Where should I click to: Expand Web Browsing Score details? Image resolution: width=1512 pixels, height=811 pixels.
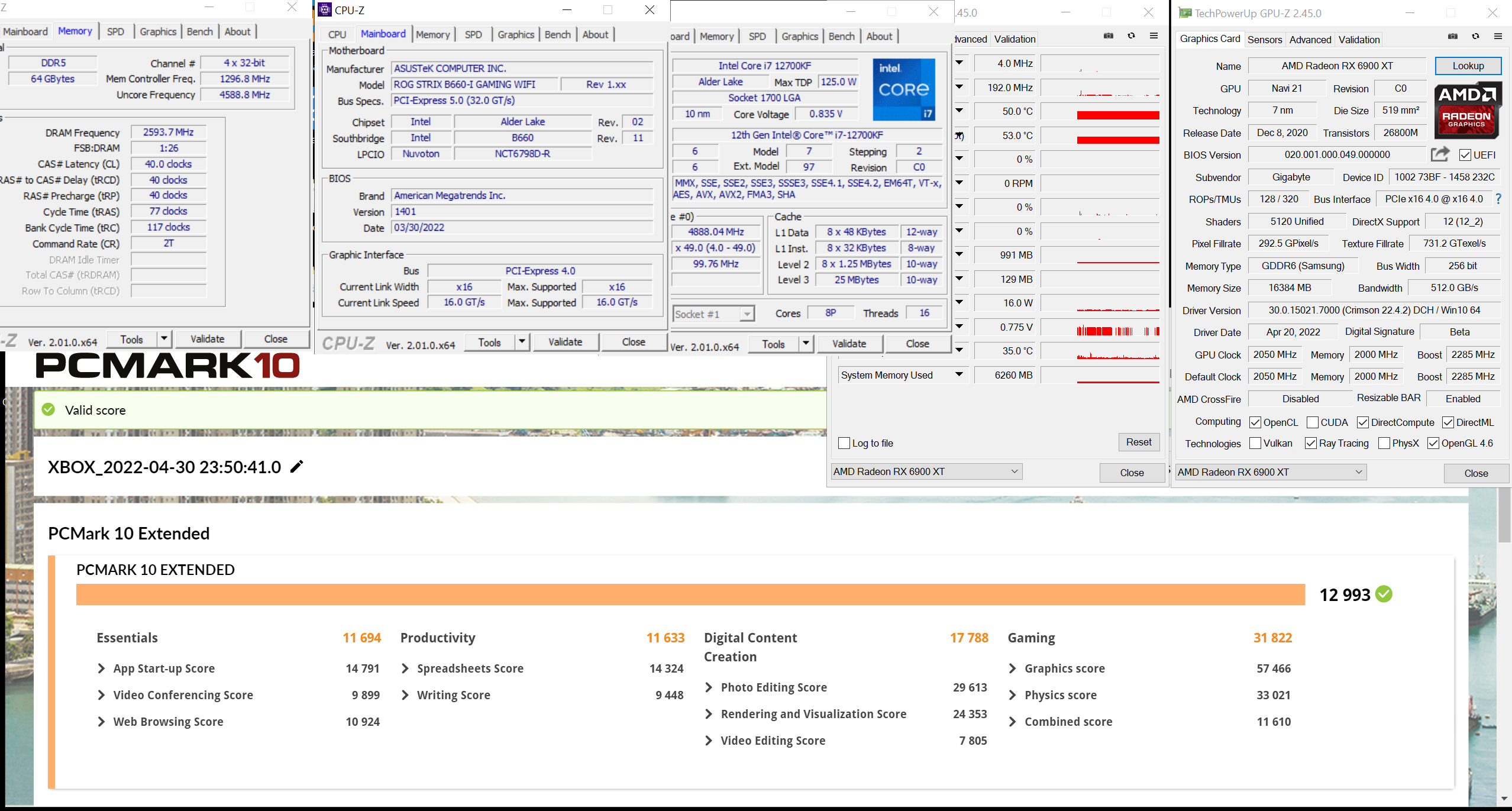pos(101,722)
